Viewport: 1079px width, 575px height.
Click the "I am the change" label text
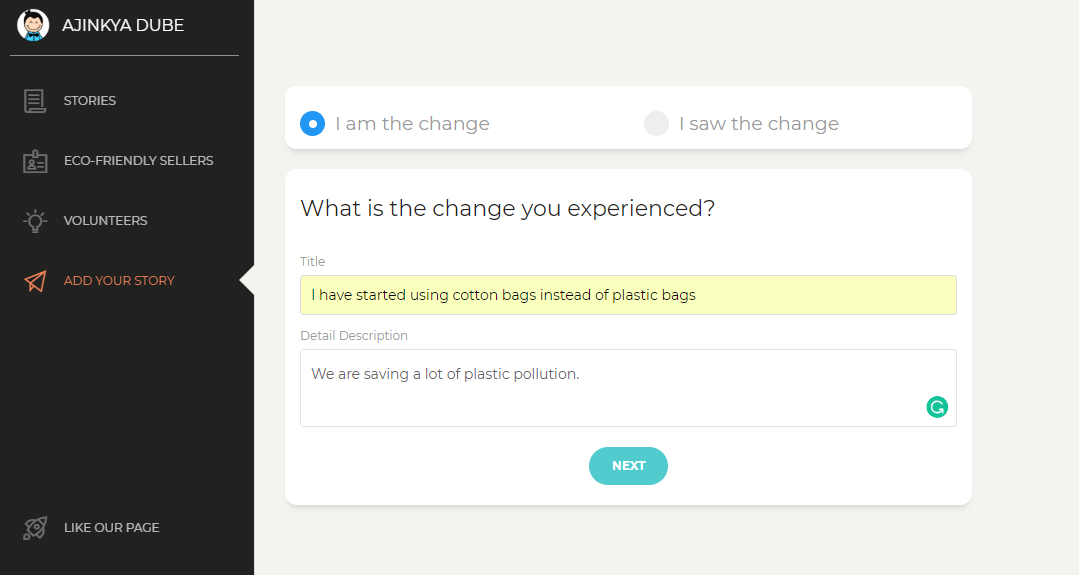[412, 124]
